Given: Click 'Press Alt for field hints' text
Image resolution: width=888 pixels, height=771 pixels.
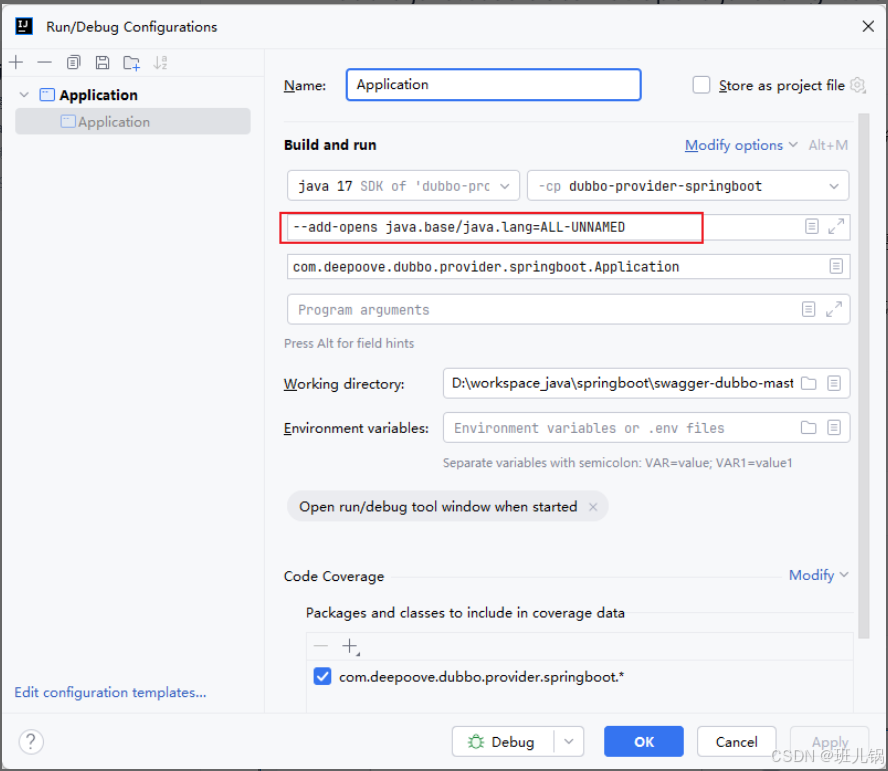Looking at the screenshot, I should 349,344.
